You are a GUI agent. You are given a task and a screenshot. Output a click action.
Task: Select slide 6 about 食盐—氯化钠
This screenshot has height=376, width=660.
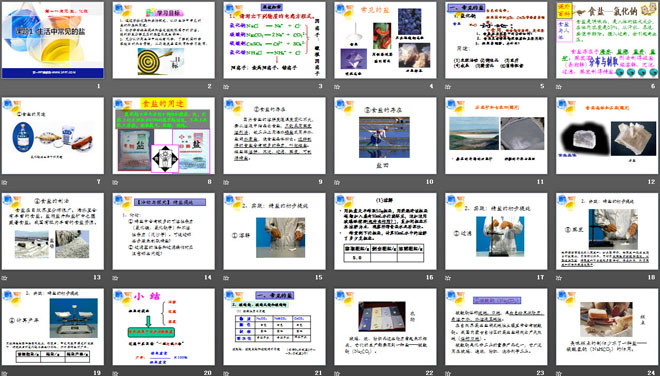pos(607,40)
